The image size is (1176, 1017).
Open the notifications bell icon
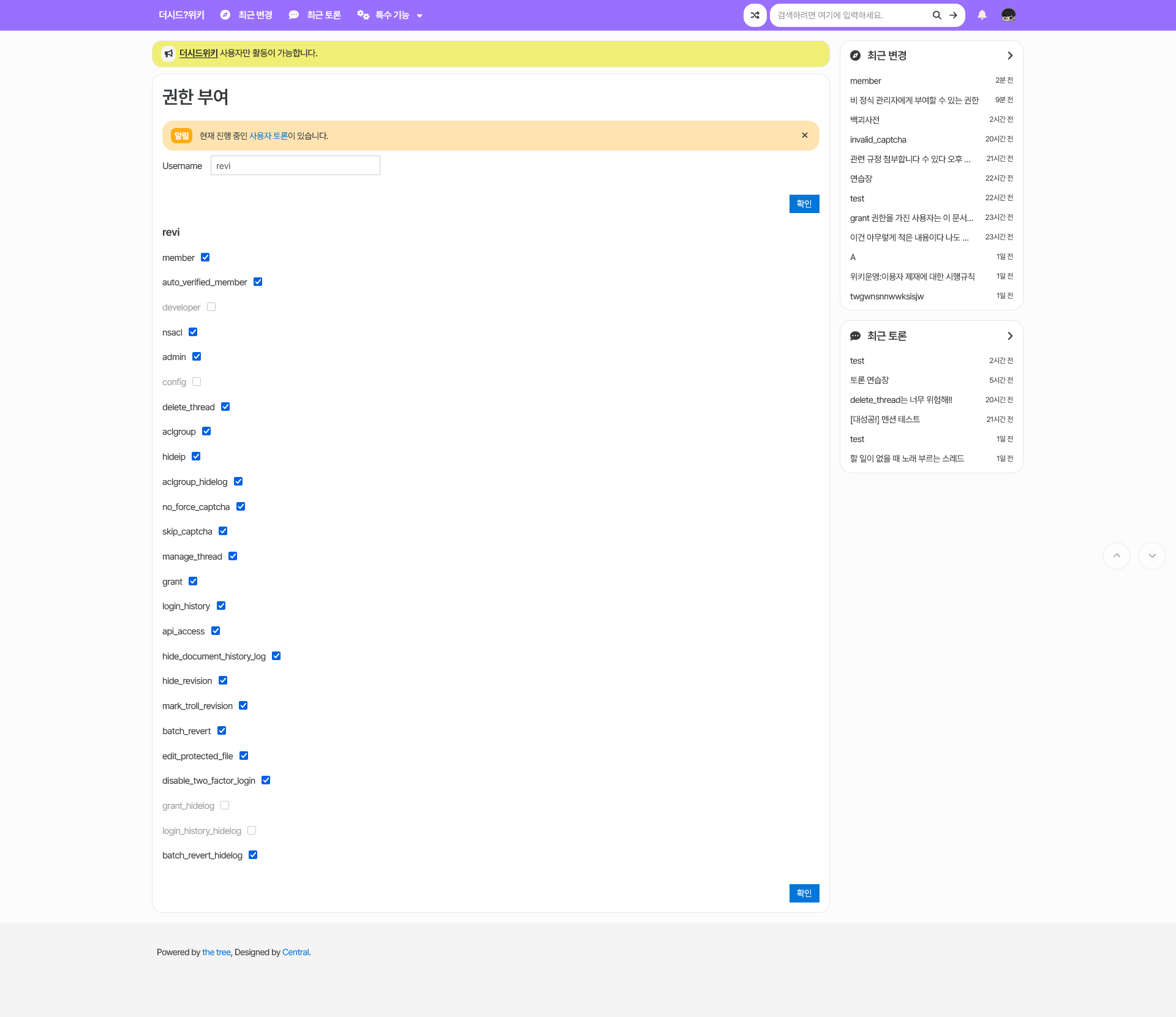click(x=982, y=15)
